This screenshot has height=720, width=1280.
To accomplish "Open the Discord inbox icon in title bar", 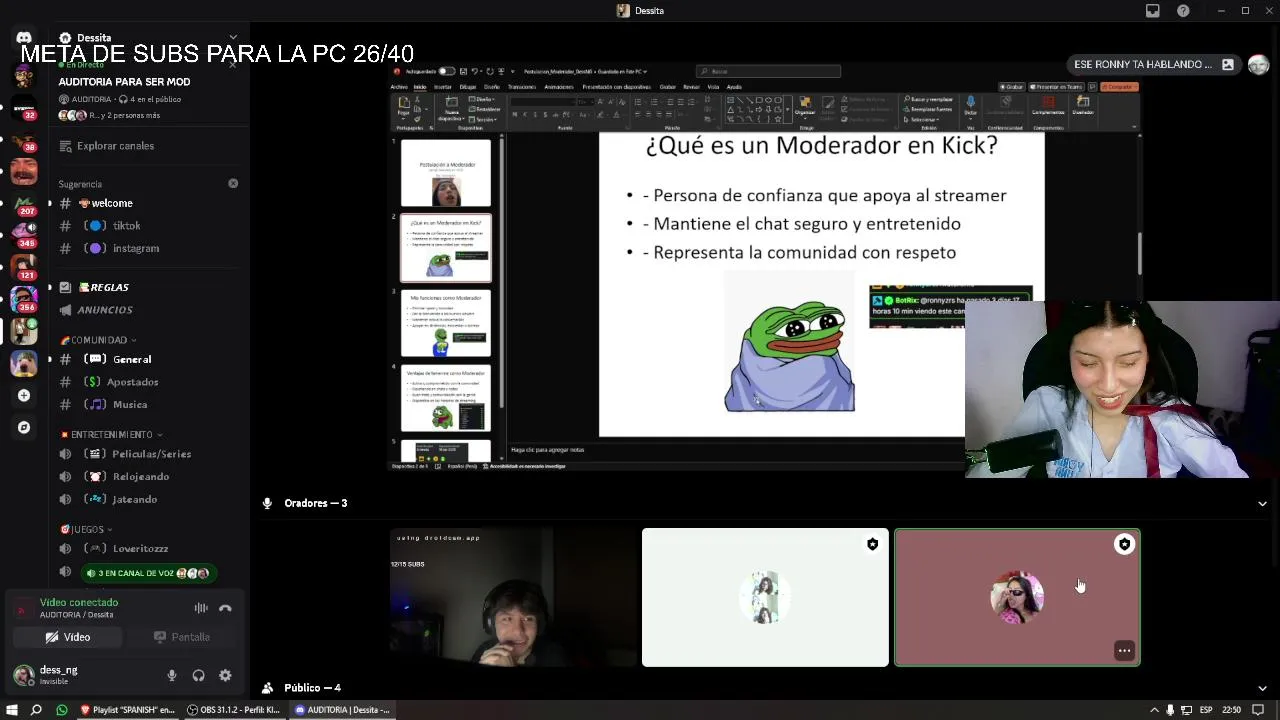I will tap(1153, 11).
